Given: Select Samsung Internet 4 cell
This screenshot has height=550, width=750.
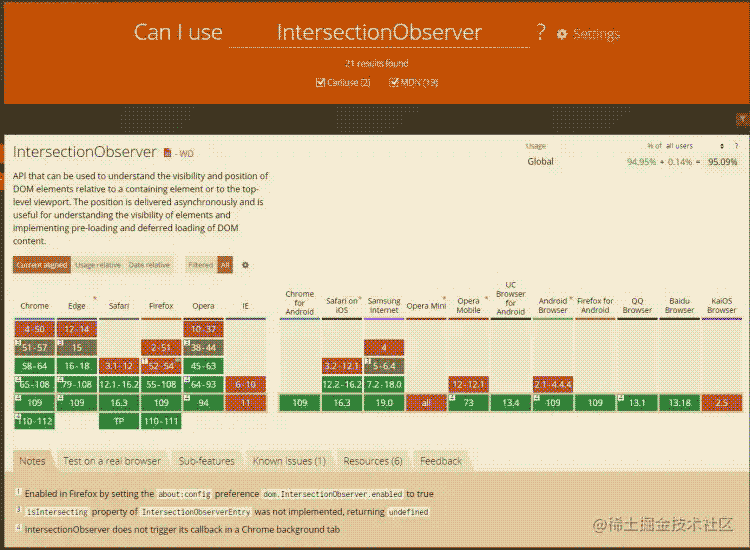Looking at the screenshot, I should point(384,348).
